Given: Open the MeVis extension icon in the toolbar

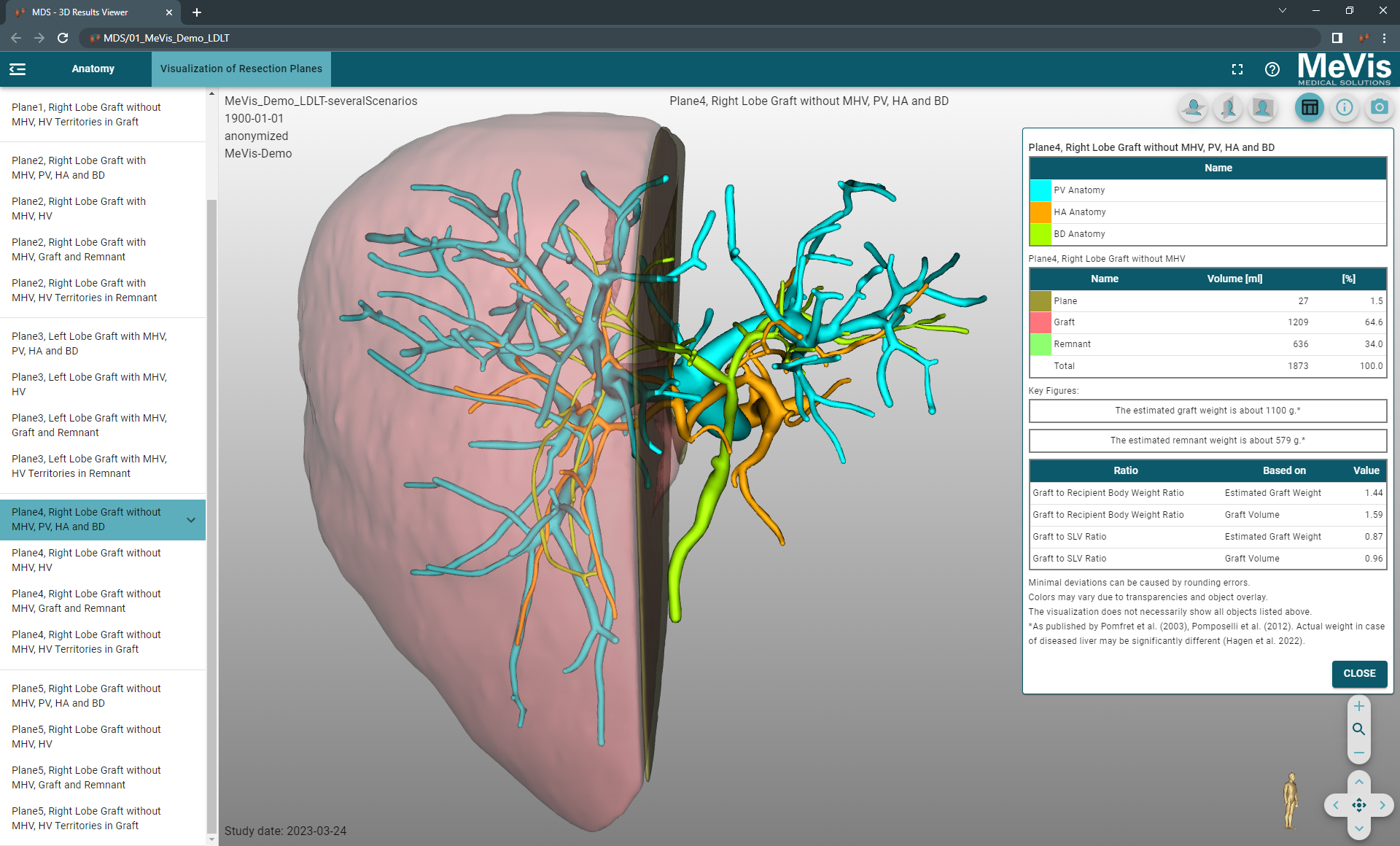Looking at the screenshot, I should pyautogui.click(x=1363, y=38).
